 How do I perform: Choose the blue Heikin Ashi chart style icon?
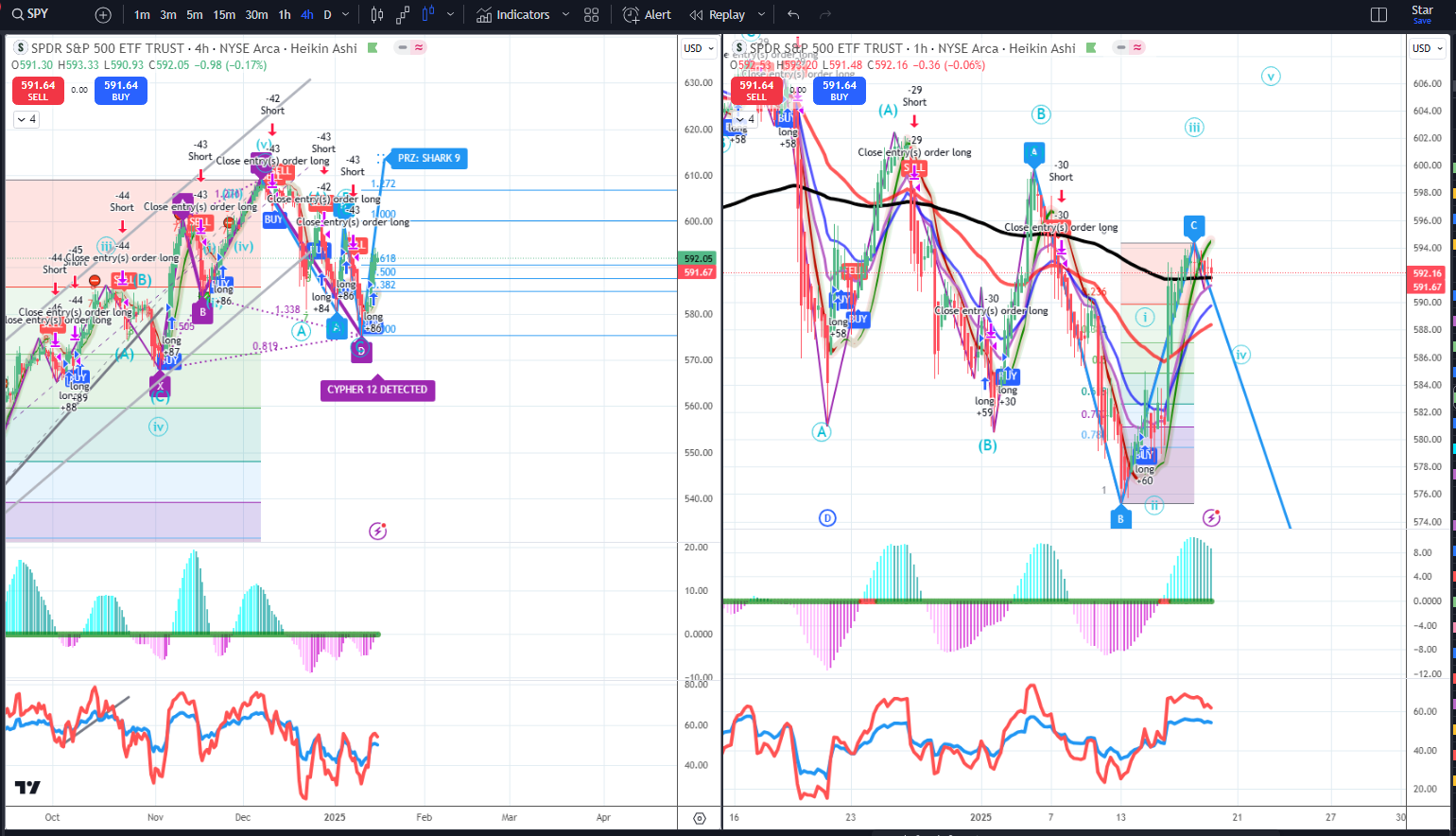pyautogui.click(x=428, y=14)
